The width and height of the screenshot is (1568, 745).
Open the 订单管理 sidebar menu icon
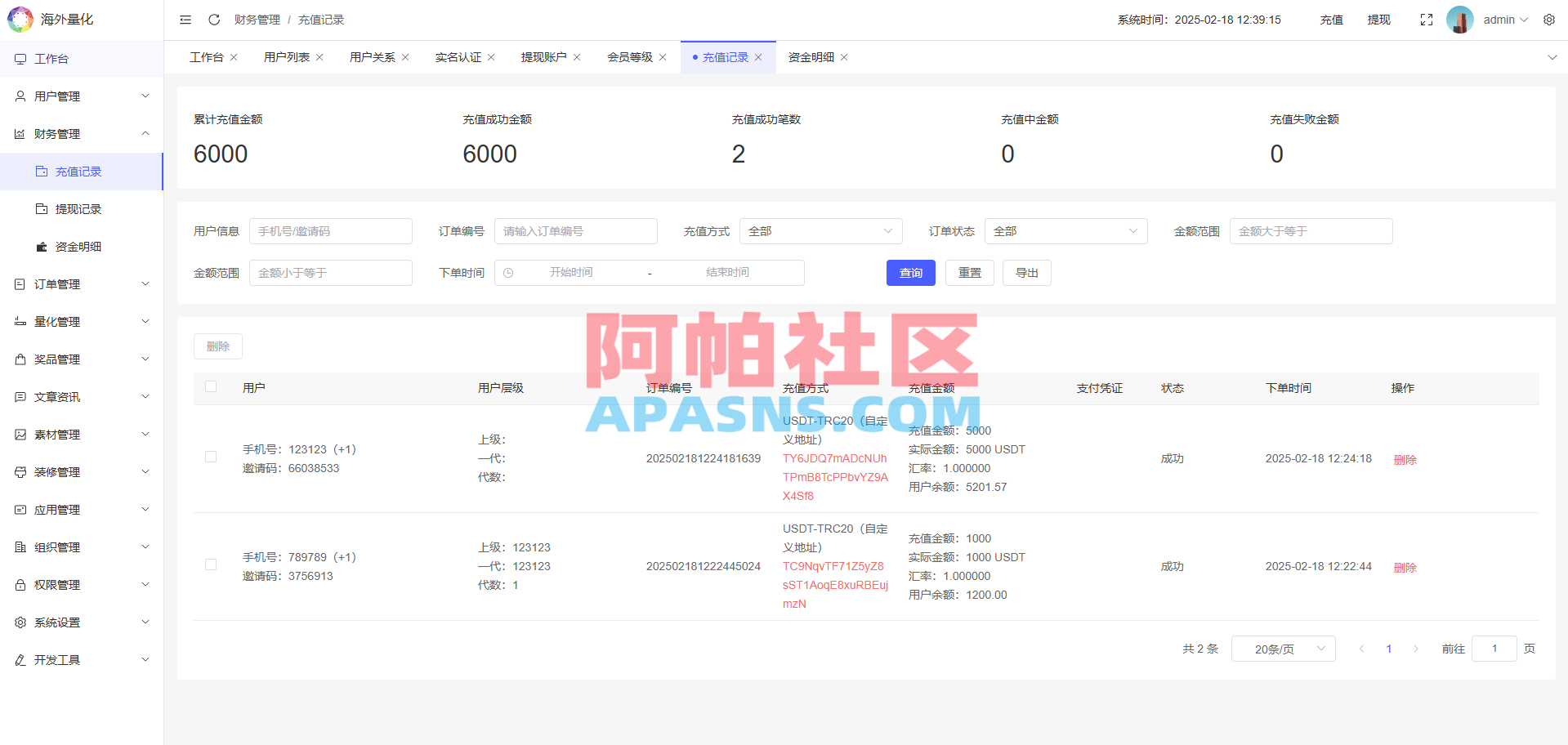click(20, 283)
